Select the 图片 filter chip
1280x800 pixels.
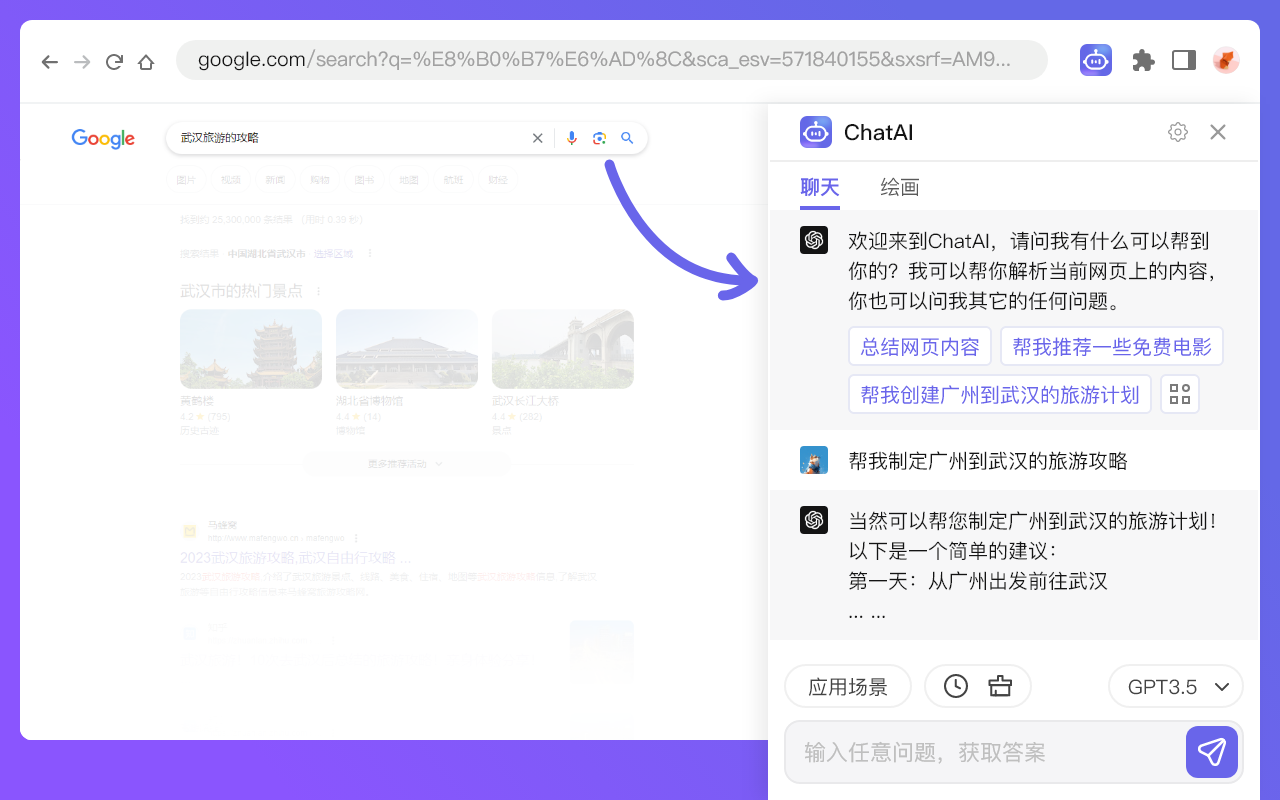tap(187, 180)
